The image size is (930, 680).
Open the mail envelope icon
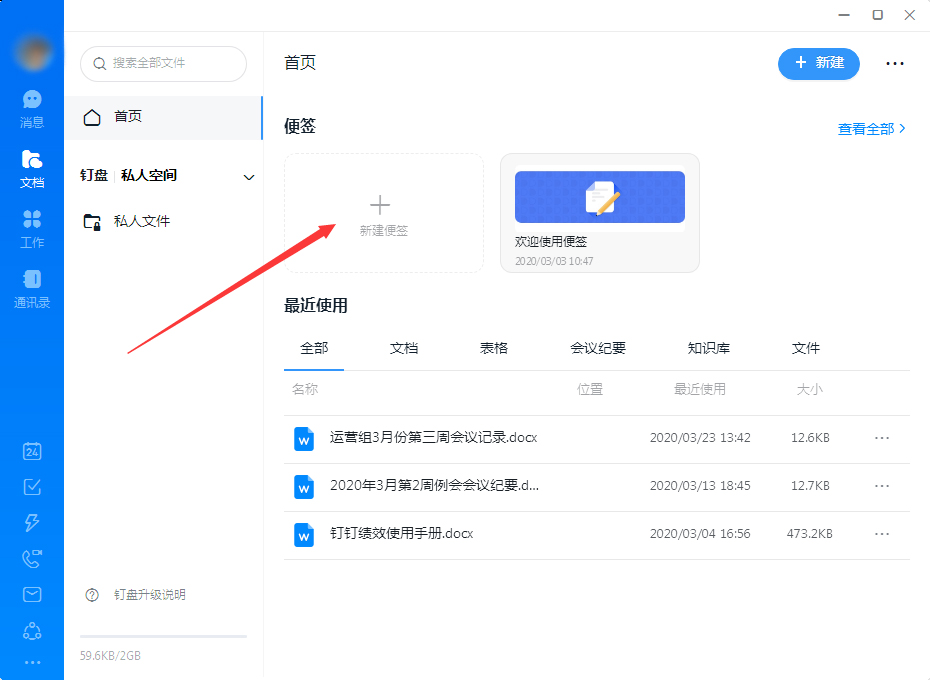point(31,594)
